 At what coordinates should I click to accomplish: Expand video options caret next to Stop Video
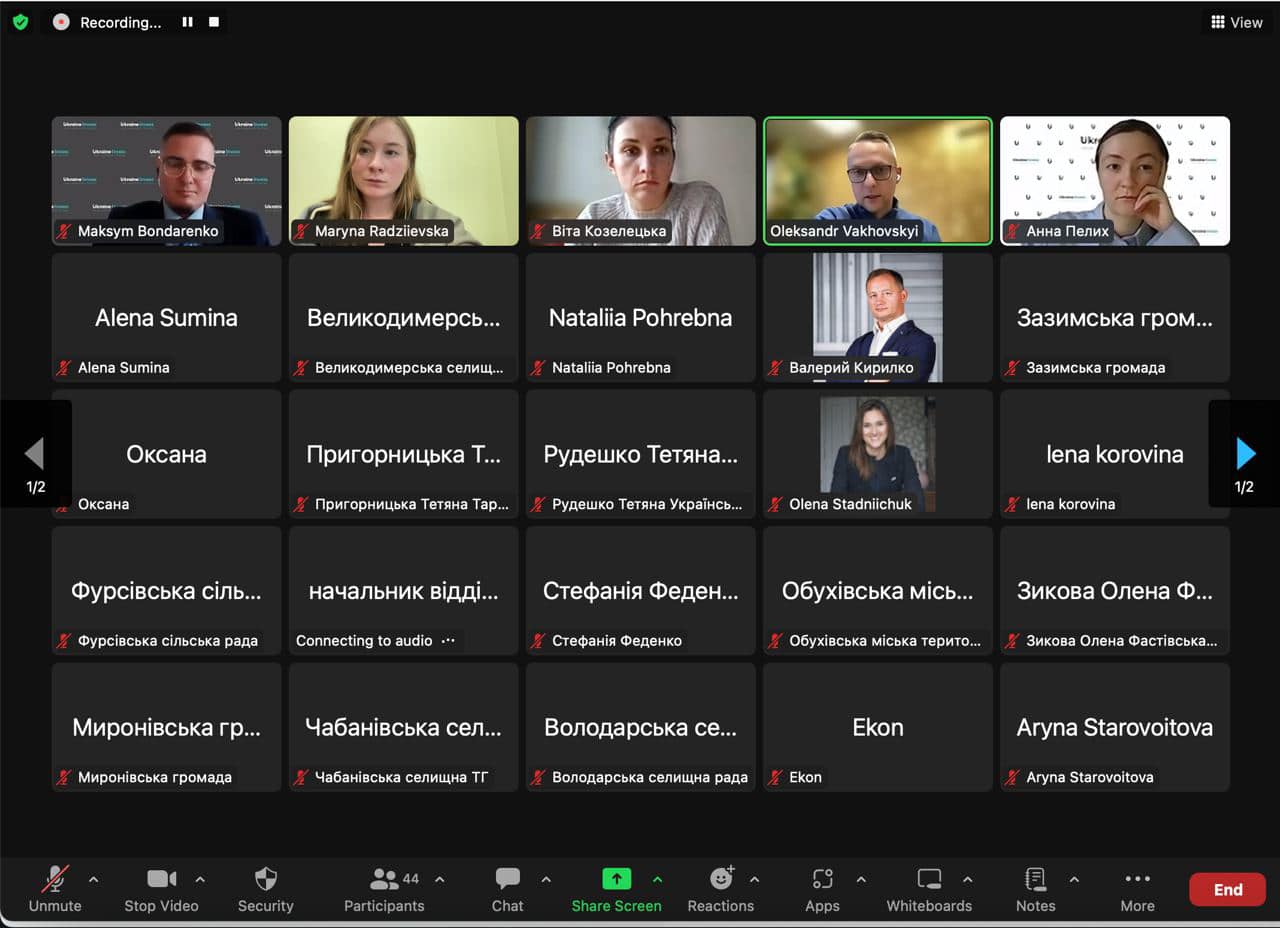(200, 880)
